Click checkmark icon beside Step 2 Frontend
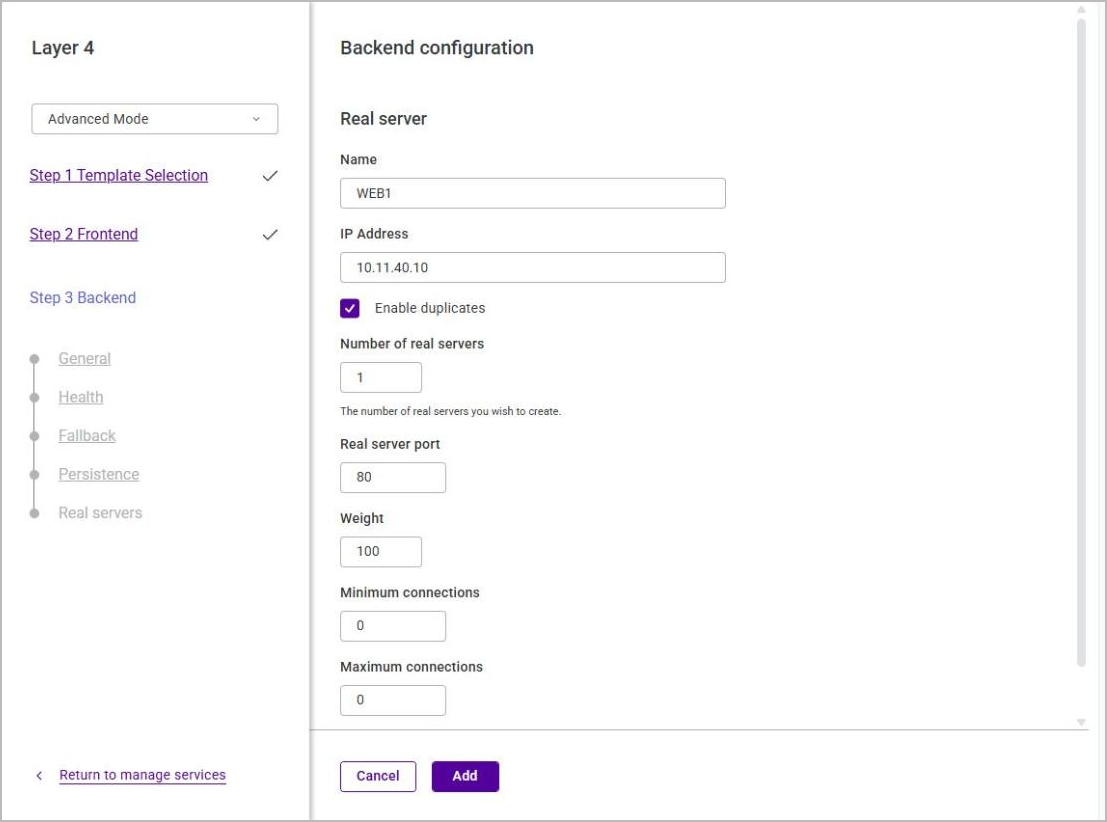Viewport: 1107px width, 822px height. [270, 234]
